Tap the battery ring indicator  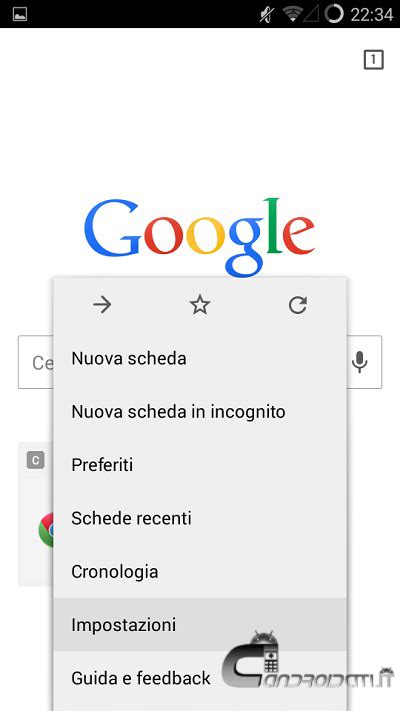click(334, 14)
